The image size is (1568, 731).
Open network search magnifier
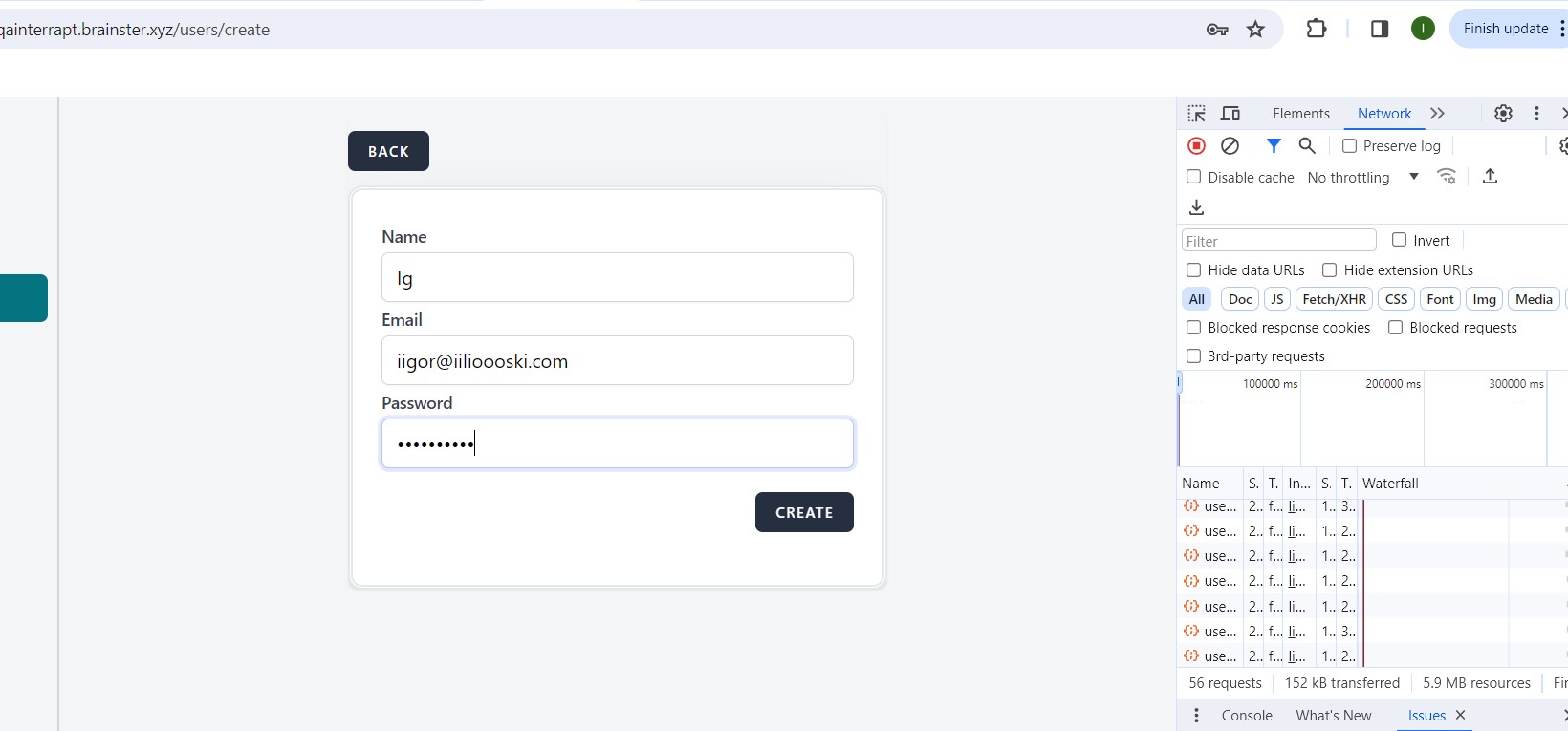pos(1307,146)
